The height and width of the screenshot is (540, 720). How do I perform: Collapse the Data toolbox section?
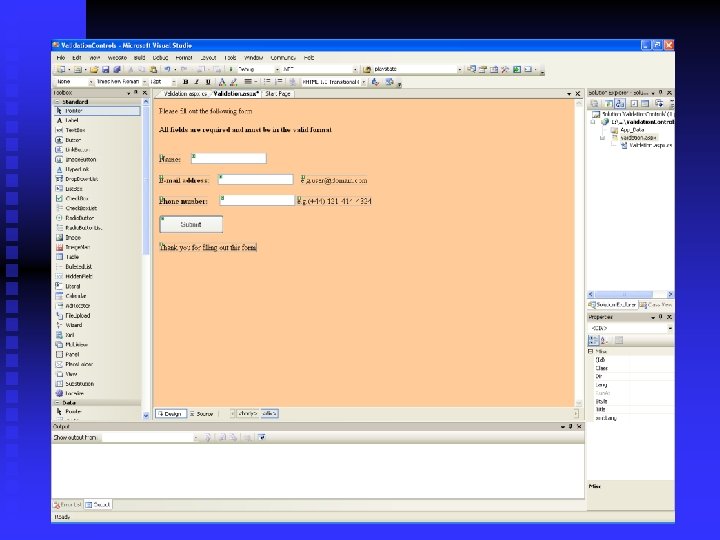58,403
